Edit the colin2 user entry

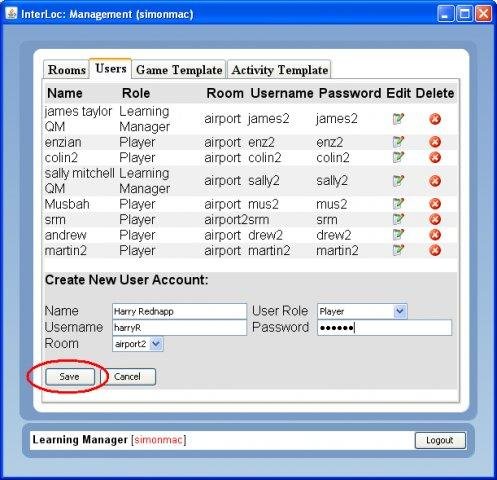[398, 157]
